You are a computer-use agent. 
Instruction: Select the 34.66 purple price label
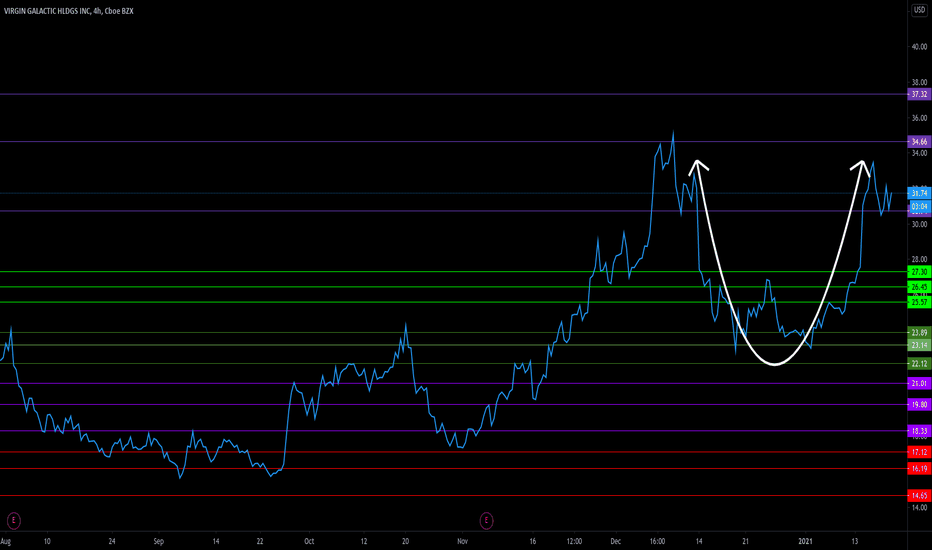[919, 142]
